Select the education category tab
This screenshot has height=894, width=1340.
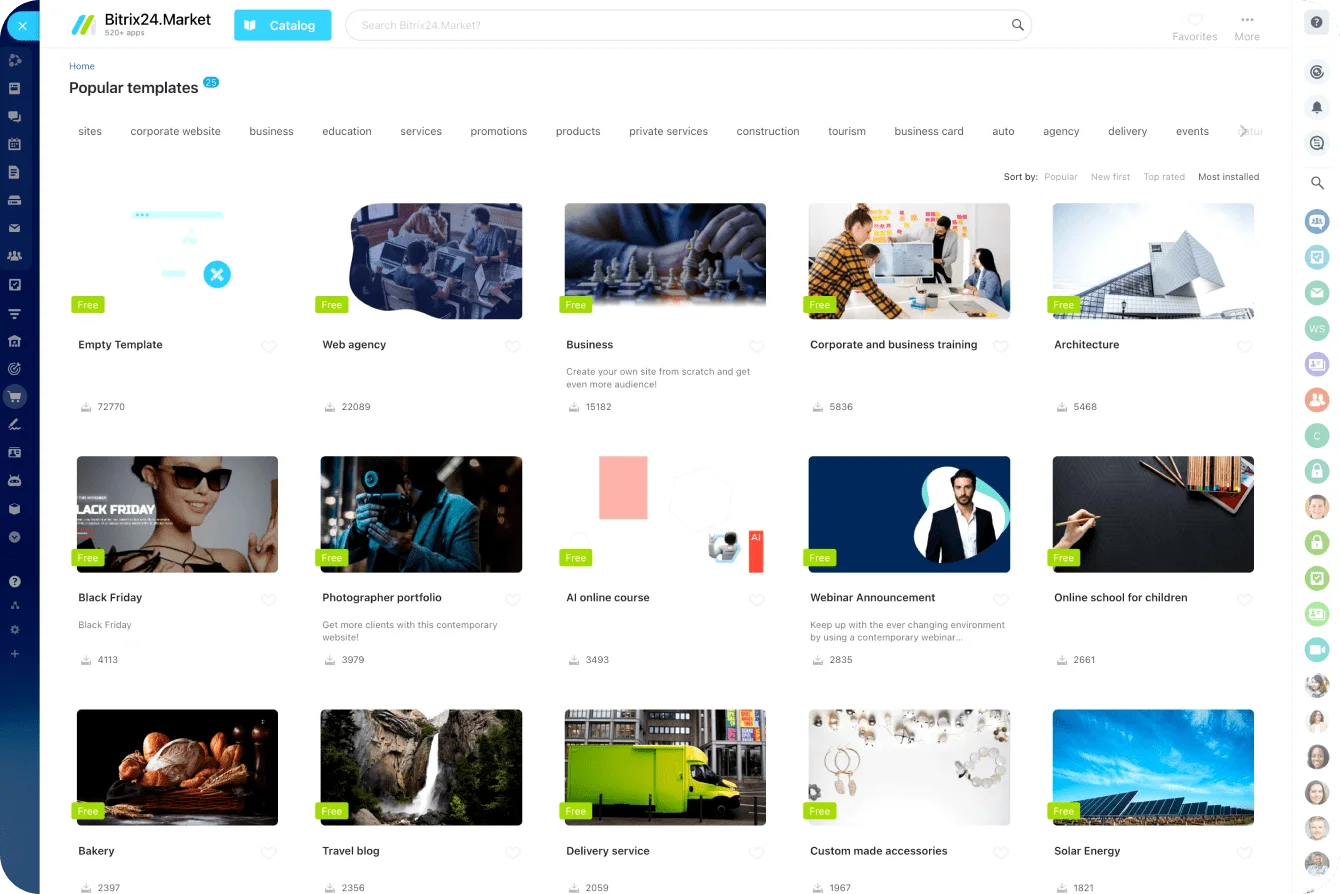click(x=346, y=131)
